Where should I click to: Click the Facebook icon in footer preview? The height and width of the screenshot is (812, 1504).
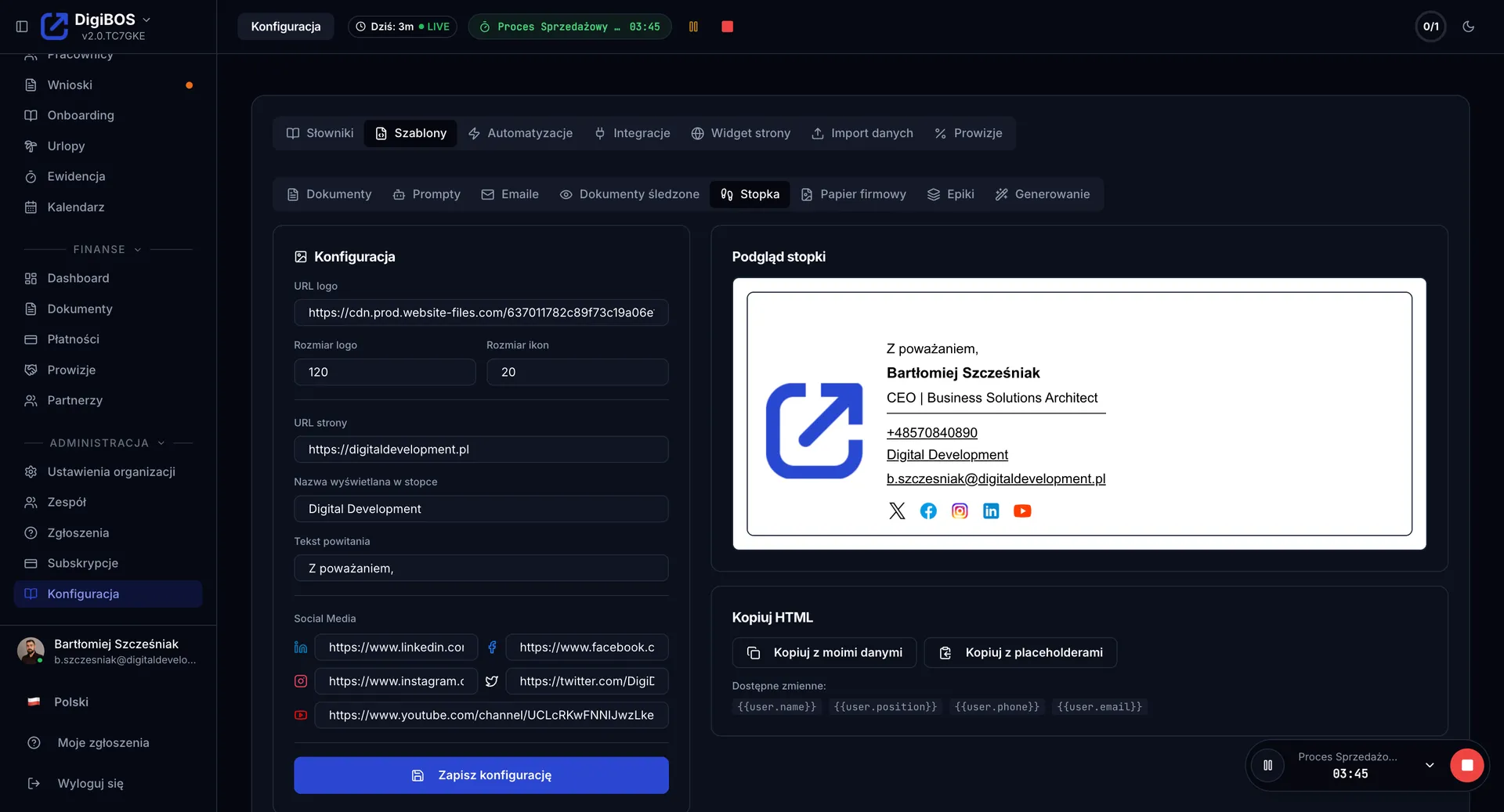coord(928,511)
